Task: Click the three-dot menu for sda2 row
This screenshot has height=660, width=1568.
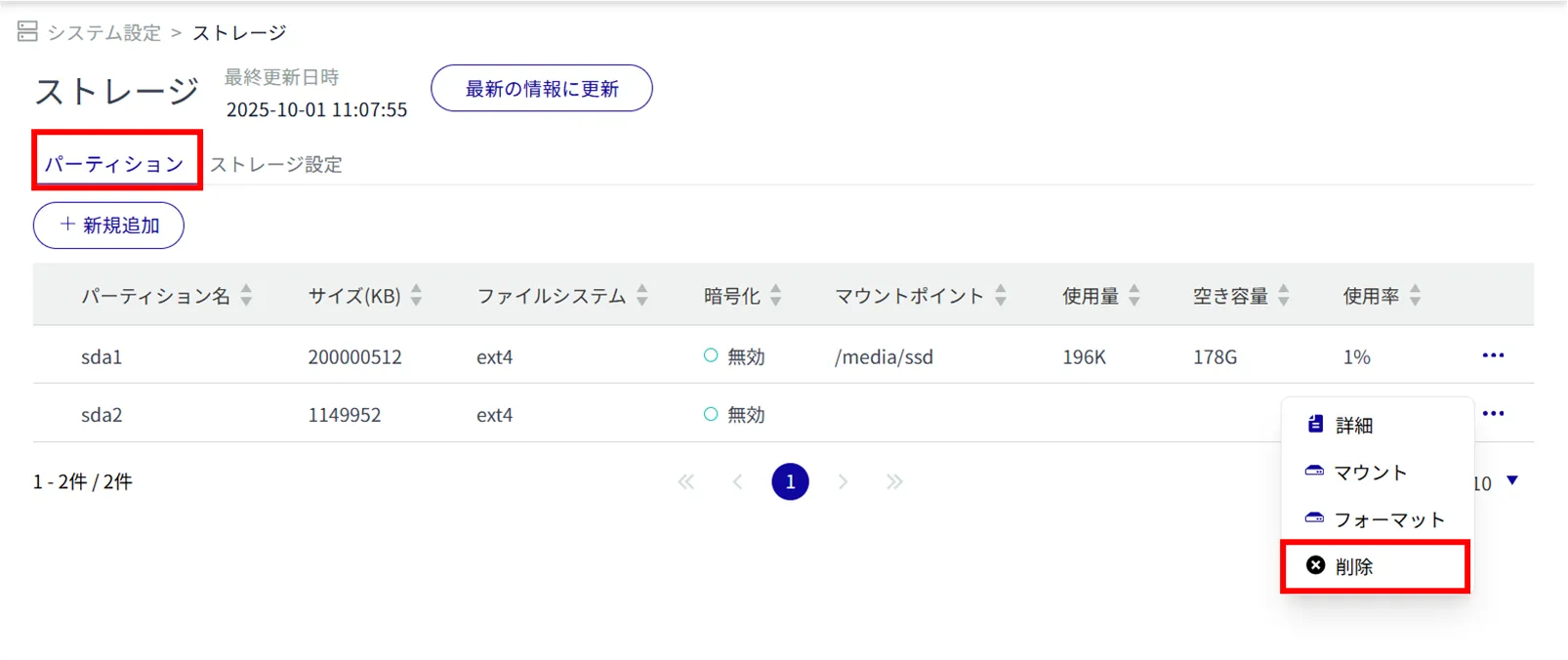Action: (x=1492, y=414)
